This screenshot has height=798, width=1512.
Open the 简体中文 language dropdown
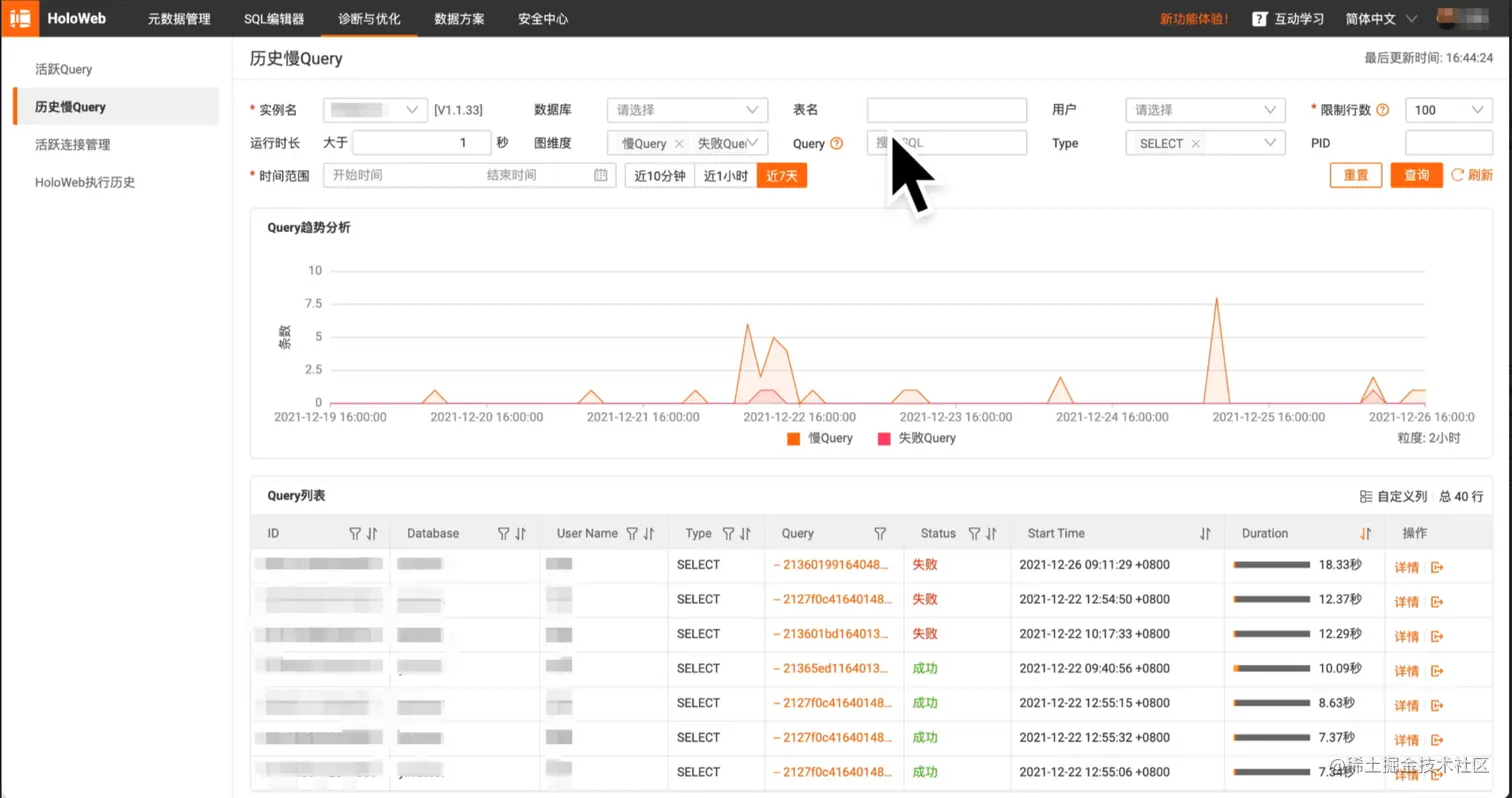(1382, 19)
